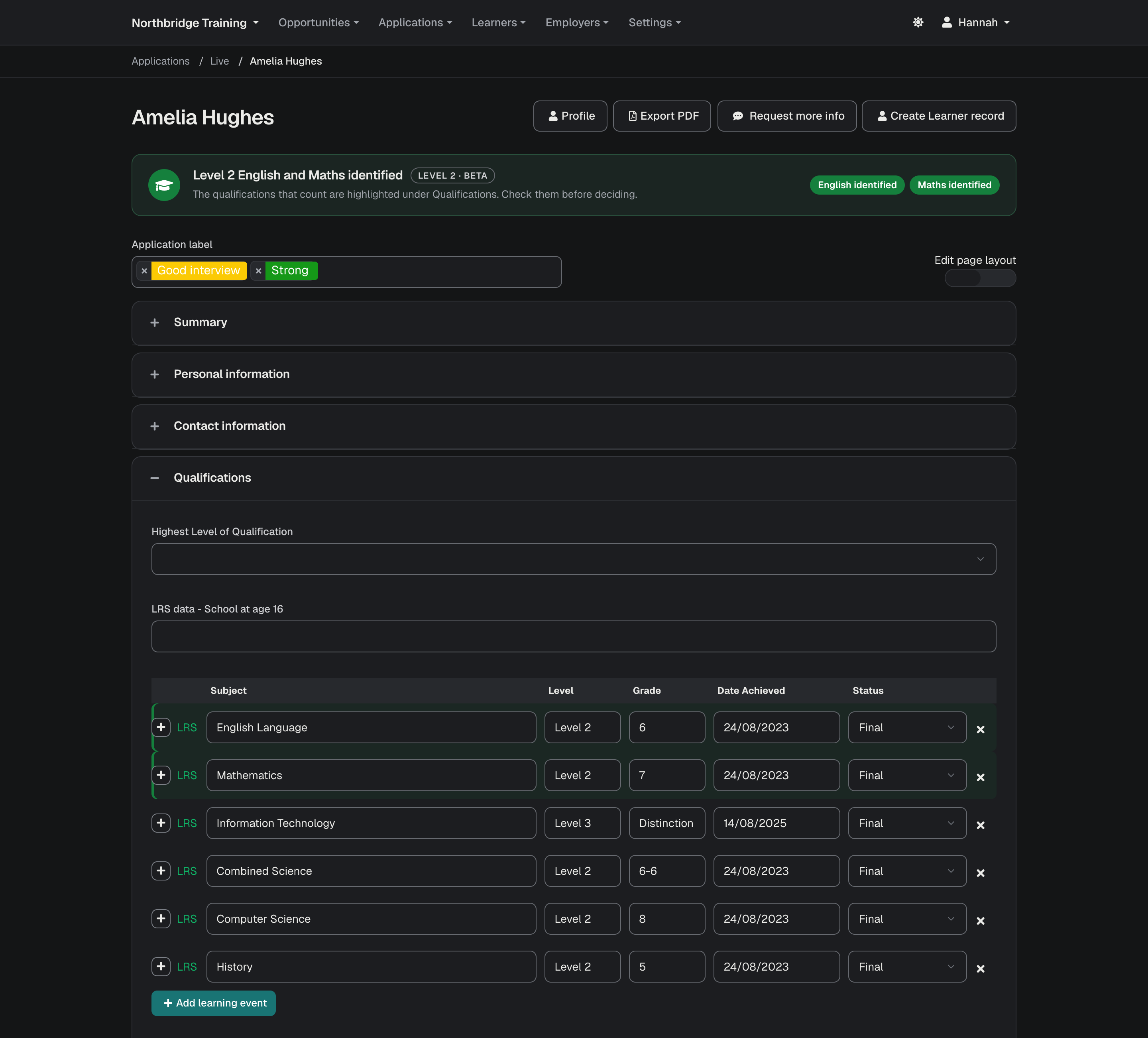Screen dimensions: 1148x1038
Task: Click Add learning event button
Action: click(214, 1003)
